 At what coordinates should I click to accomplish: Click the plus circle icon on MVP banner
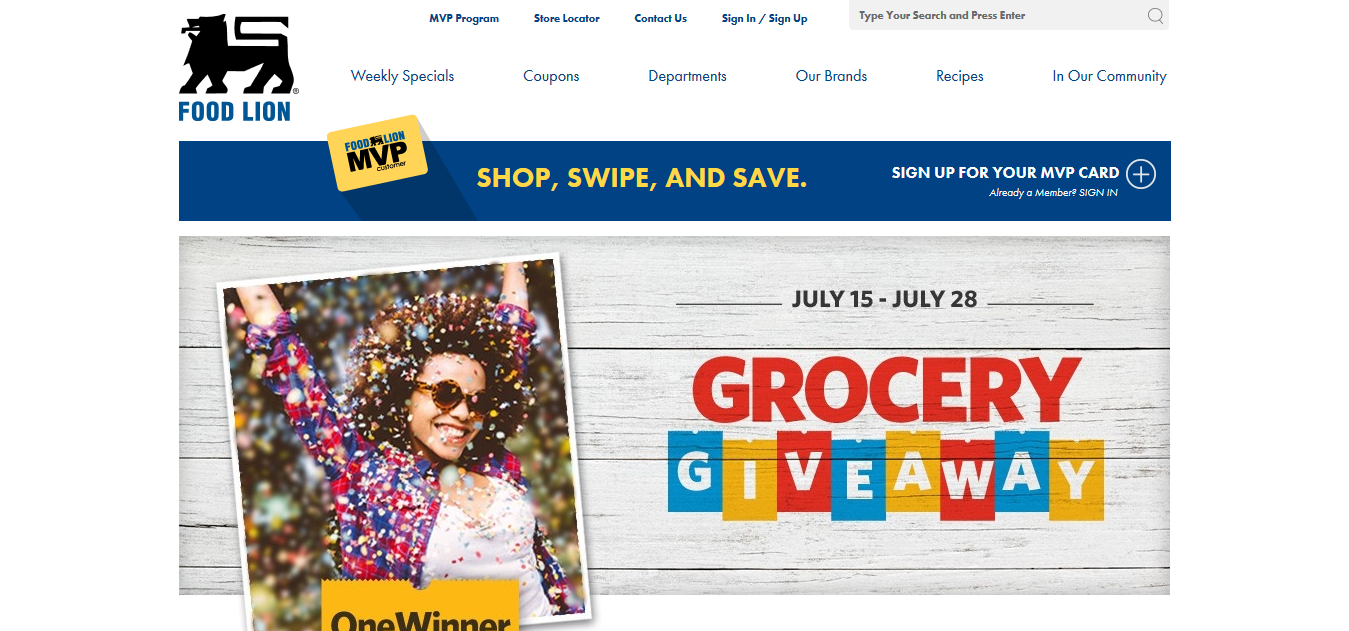point(1141,174)
